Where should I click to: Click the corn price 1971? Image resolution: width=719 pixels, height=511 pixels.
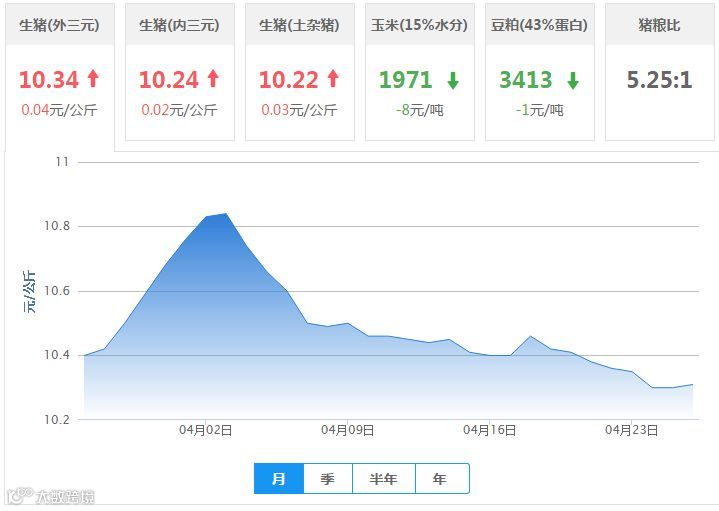tap(406, 80)
